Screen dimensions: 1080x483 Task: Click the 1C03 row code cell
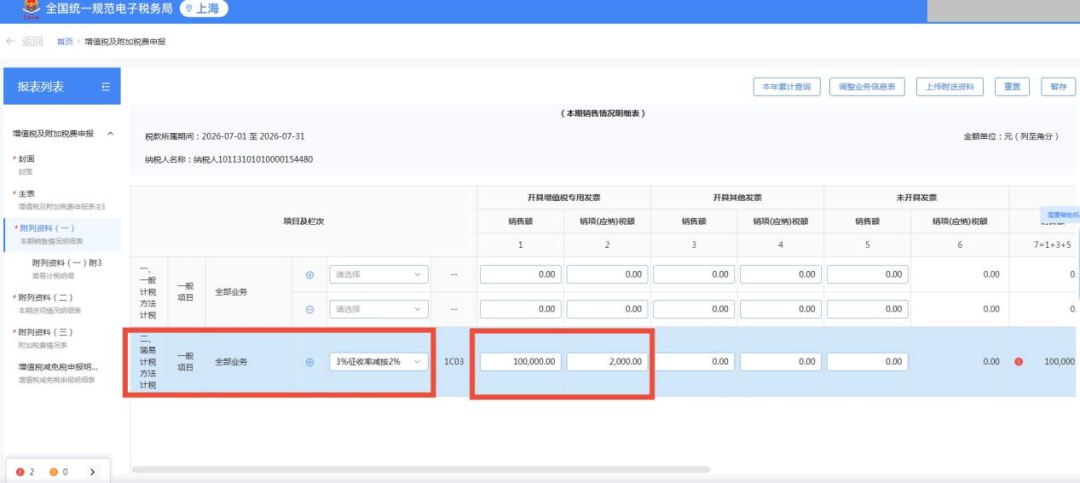coord(454,362)
